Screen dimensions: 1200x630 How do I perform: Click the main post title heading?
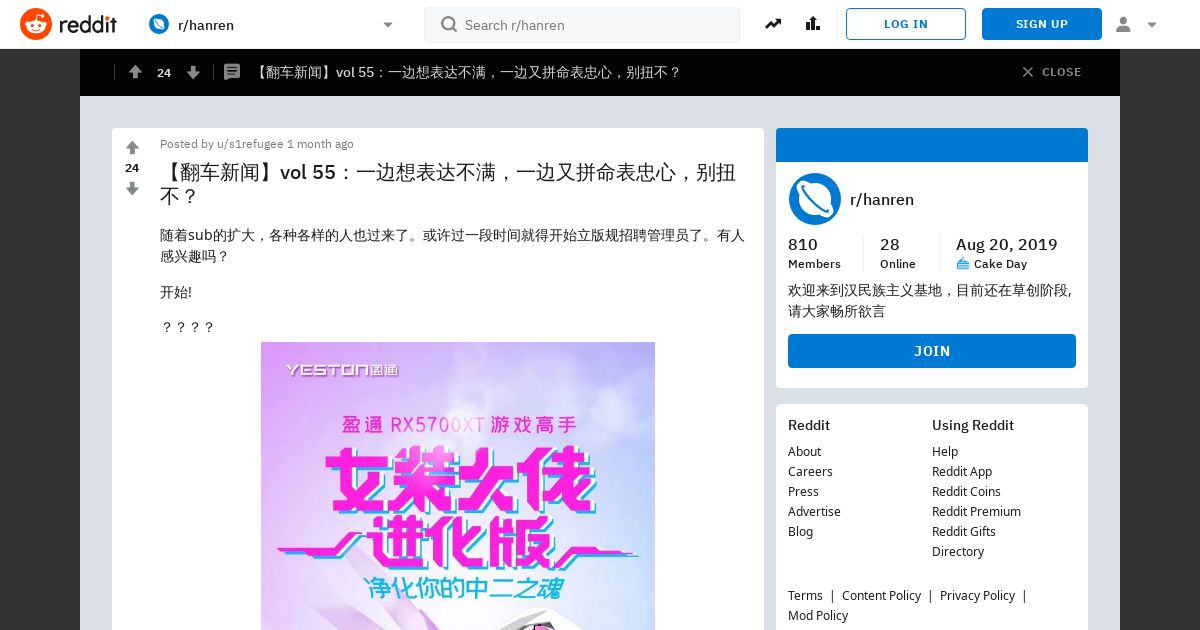(448, 184)
